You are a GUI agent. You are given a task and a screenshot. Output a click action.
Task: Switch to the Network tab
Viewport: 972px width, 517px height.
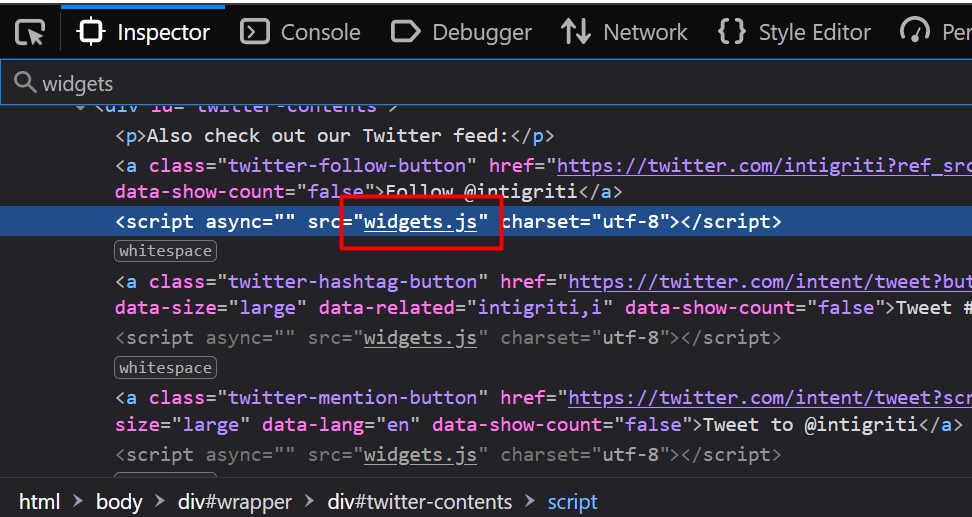point(624,32)
